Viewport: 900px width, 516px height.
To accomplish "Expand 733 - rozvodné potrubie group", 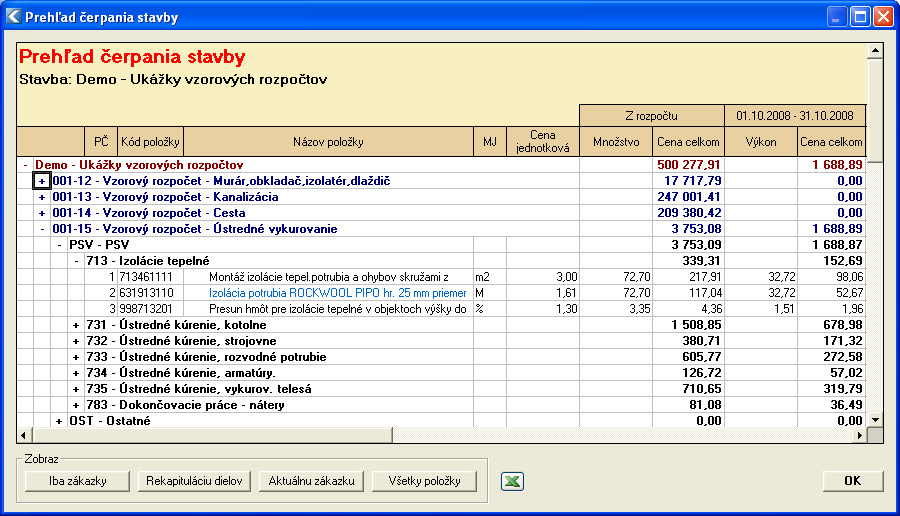I will pos(76,357).
